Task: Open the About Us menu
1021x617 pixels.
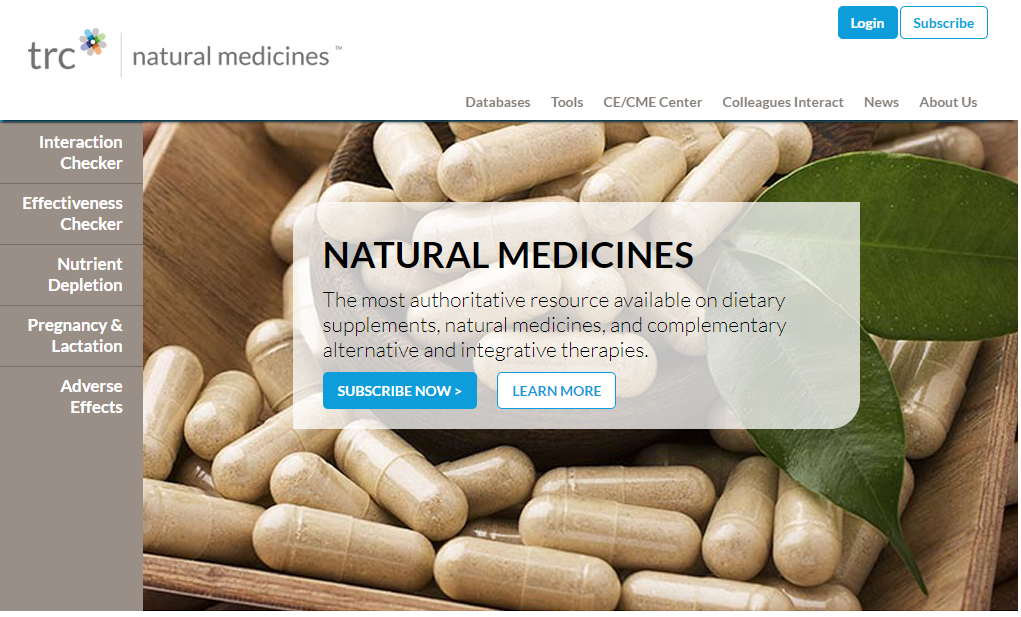Action: [948, 102]
